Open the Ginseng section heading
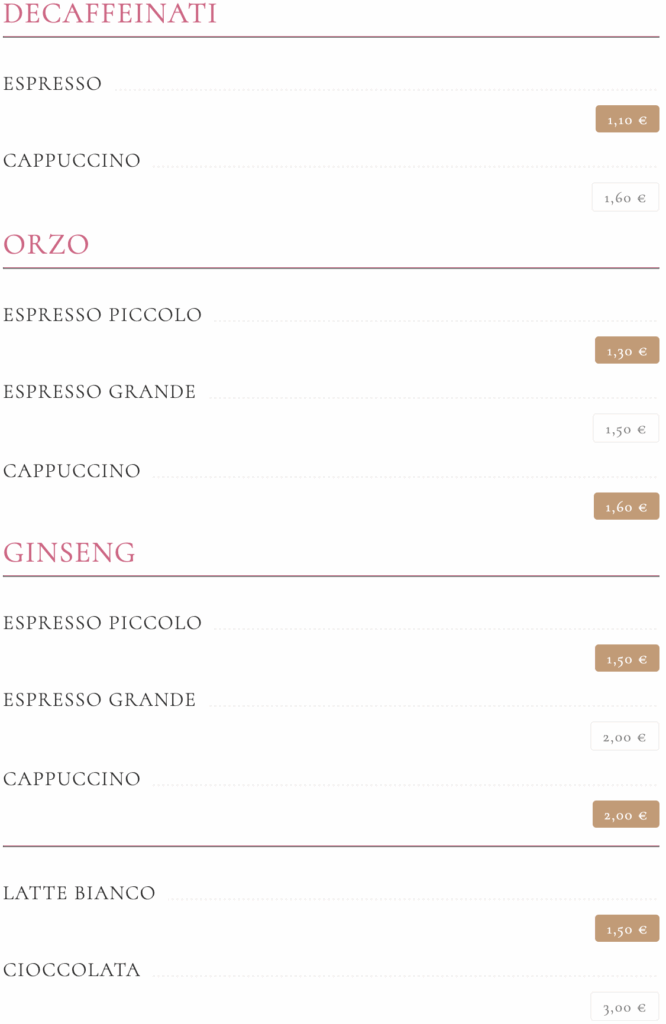The height and width of the screenshot is (1024, 666). tap(69, 553)
